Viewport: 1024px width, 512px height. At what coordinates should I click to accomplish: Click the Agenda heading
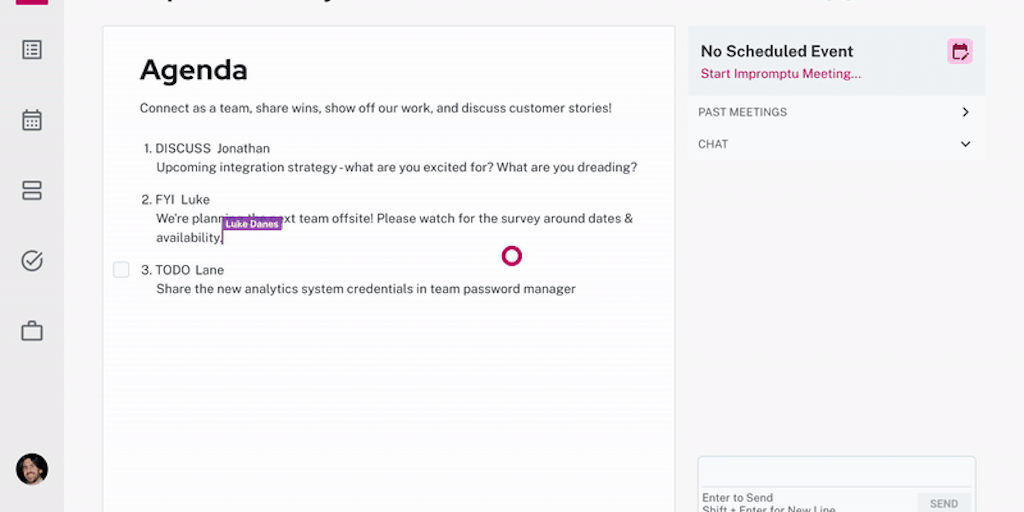click(x=194, y=70)
